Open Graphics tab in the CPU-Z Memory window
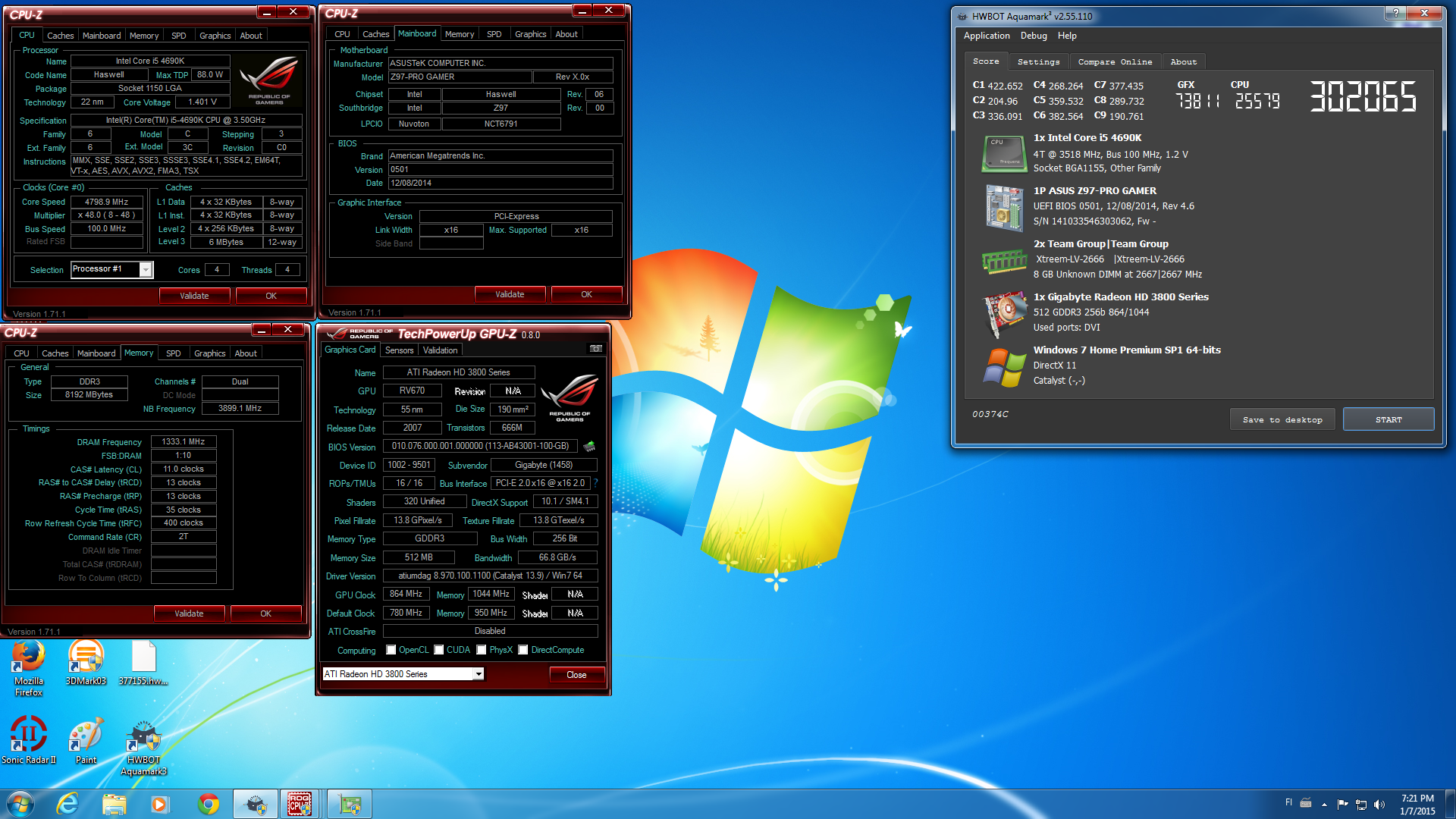This screenshot has width=1456, height=819. [x=209, y=353]
